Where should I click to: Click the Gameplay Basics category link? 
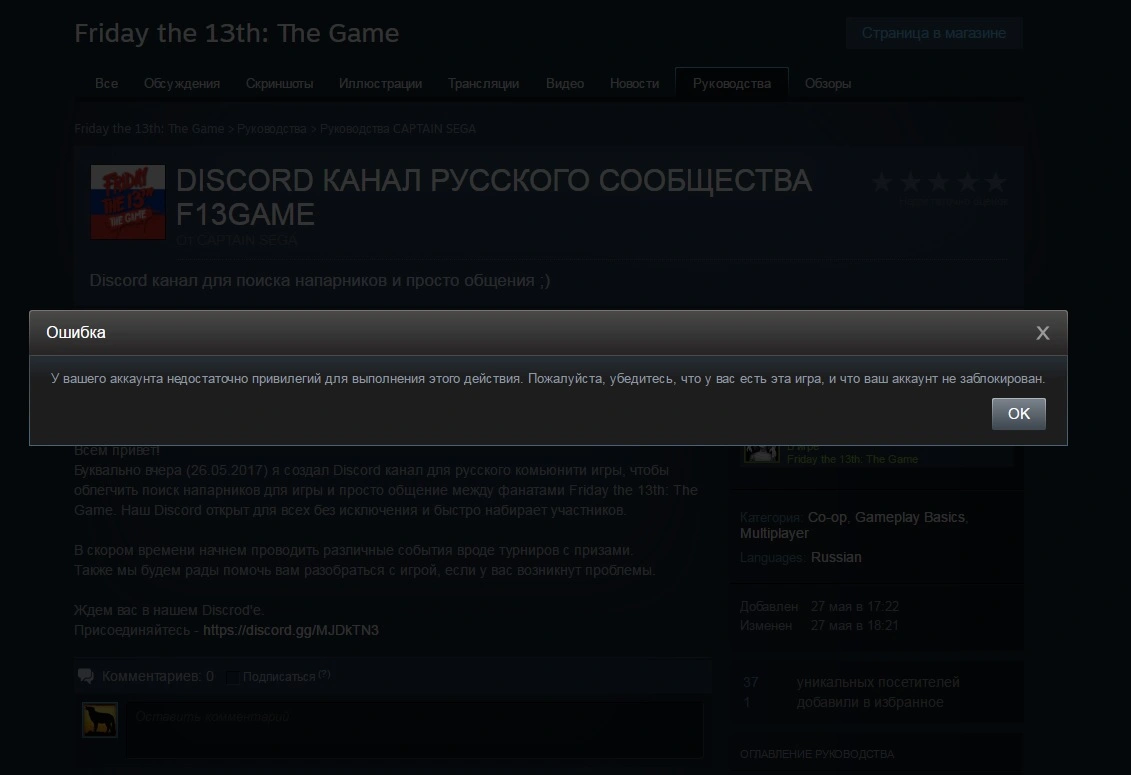click(x=910, y=517)
